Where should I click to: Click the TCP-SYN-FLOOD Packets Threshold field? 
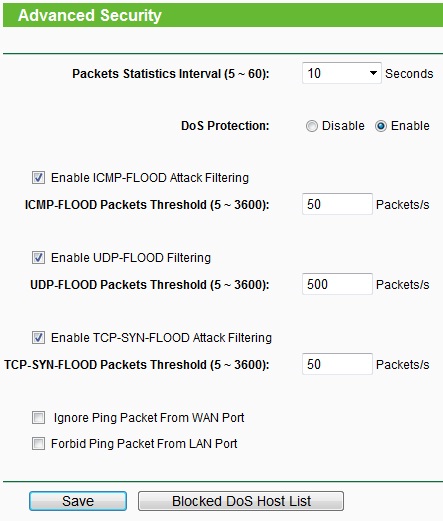click(x=337, y=364)
